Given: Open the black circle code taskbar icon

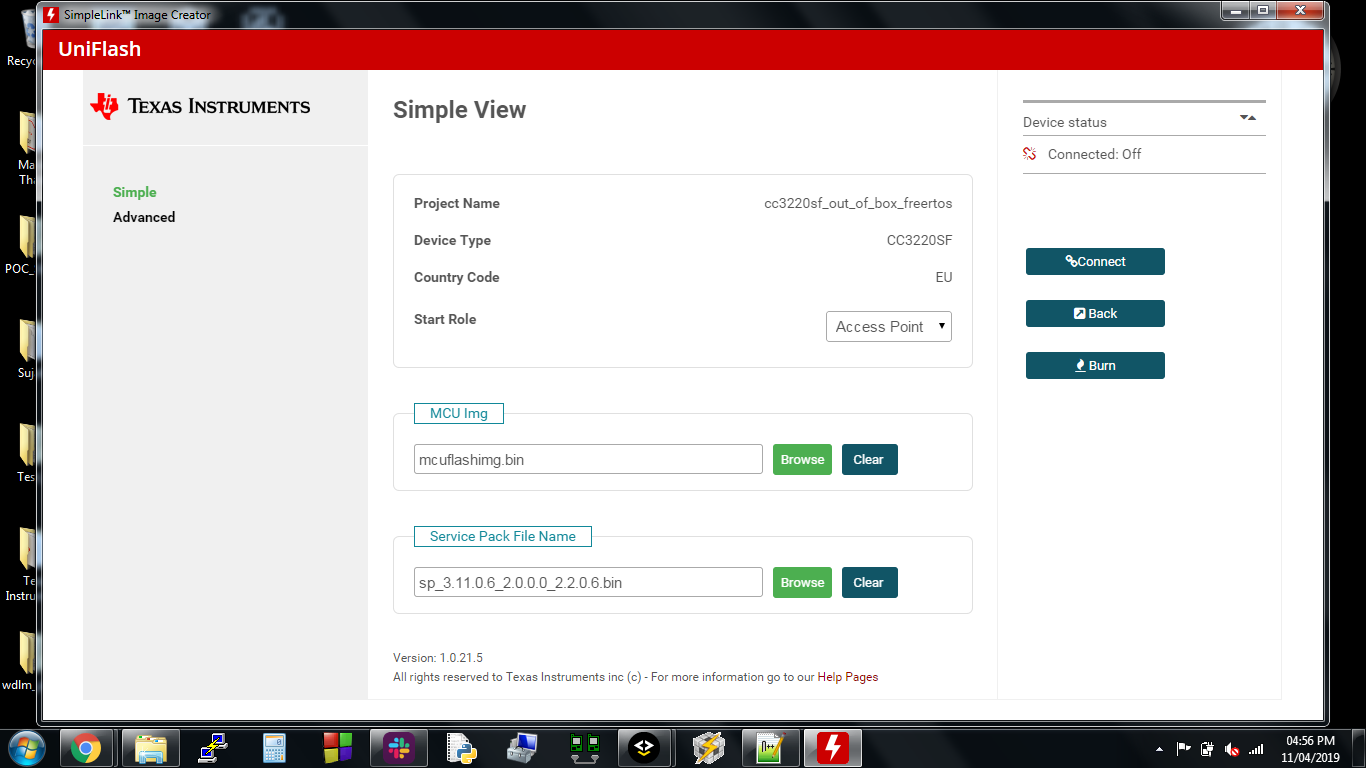Looking at the screenshot, I should click(645, 748).
